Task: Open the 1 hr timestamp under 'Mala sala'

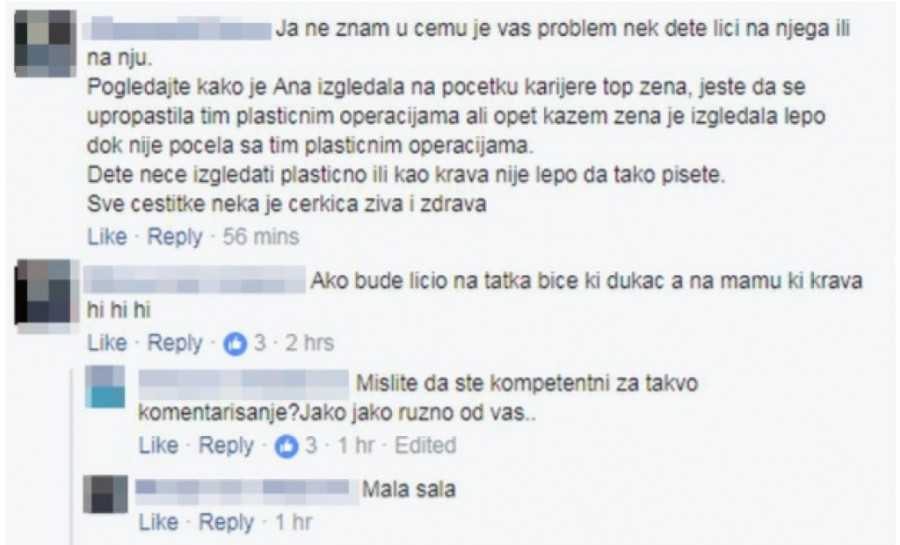Action: pos(293,522)
